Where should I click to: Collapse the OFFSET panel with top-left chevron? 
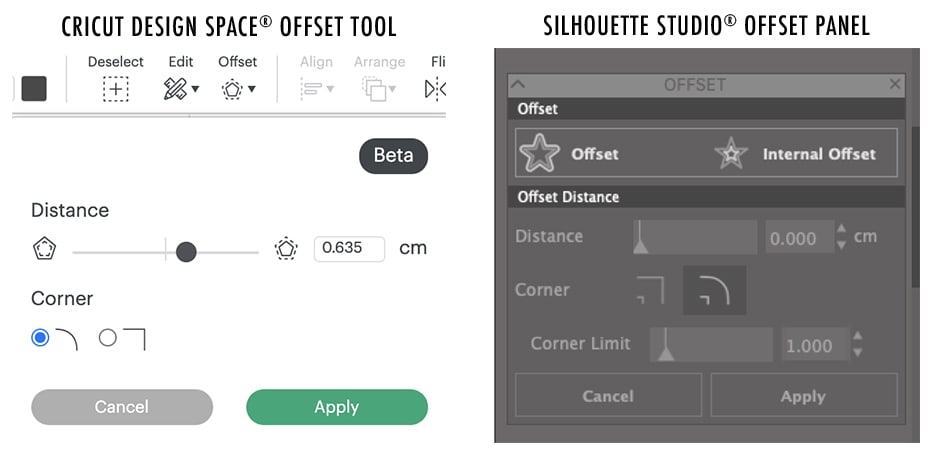(x=518, y=85)
